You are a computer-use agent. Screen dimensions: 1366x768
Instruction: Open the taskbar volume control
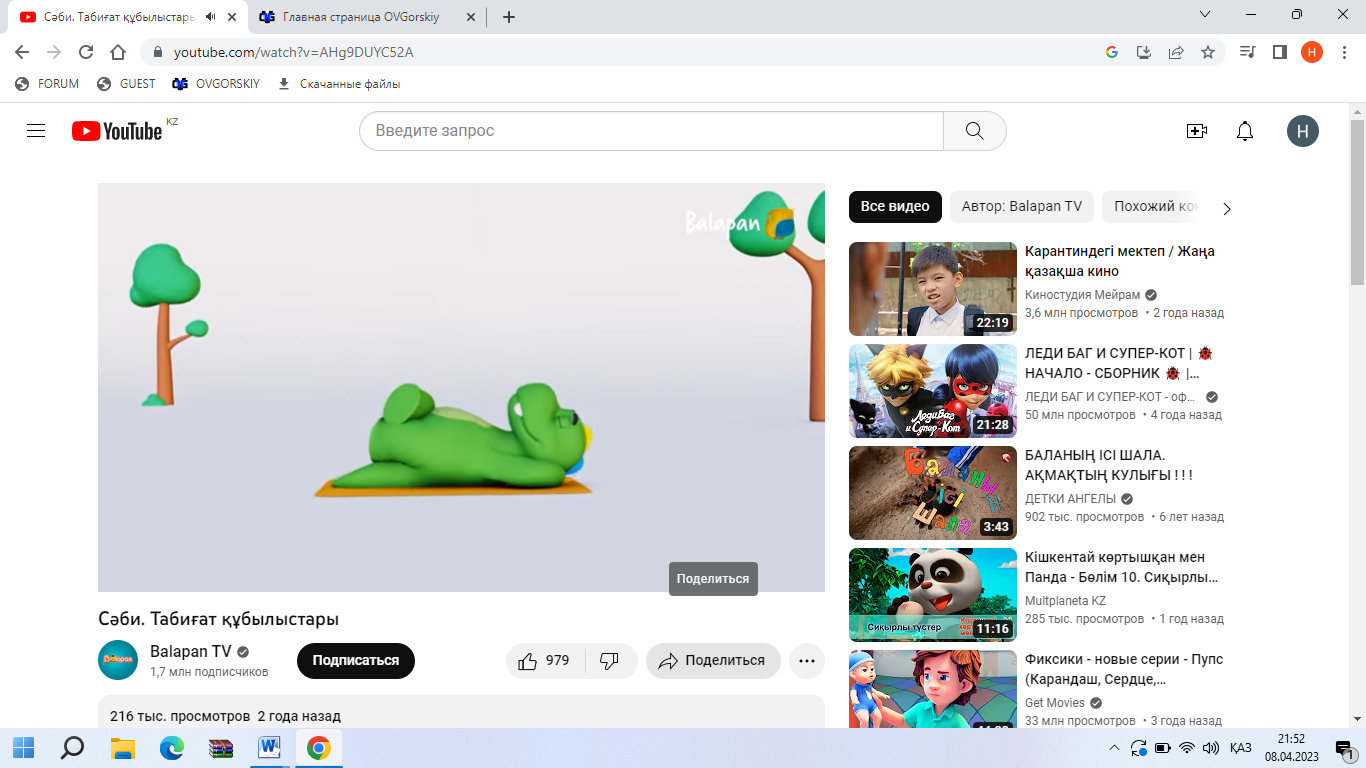(x=1210, y=748)
